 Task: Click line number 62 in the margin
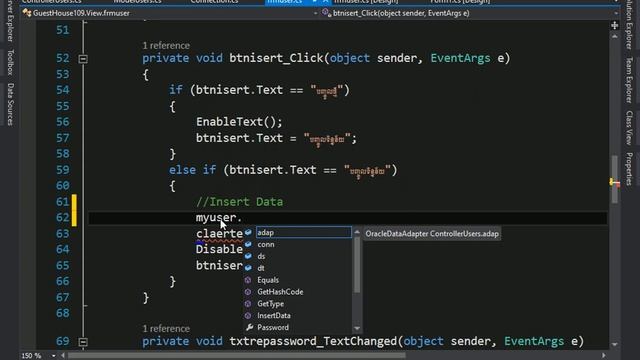point(63,218)
